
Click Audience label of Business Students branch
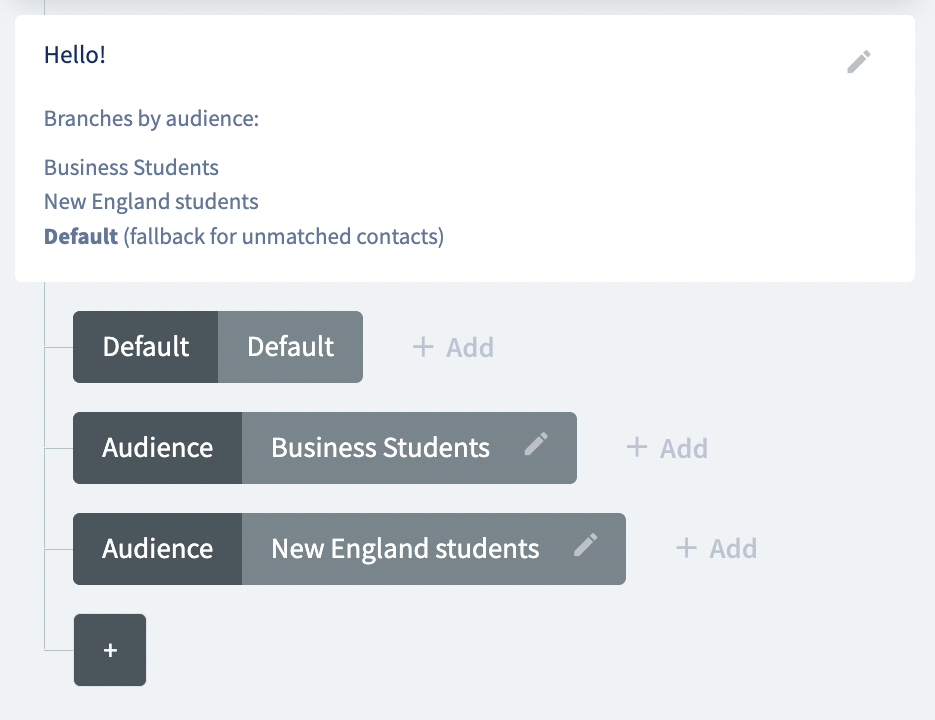pyautogui.click(x=157, y=448)
